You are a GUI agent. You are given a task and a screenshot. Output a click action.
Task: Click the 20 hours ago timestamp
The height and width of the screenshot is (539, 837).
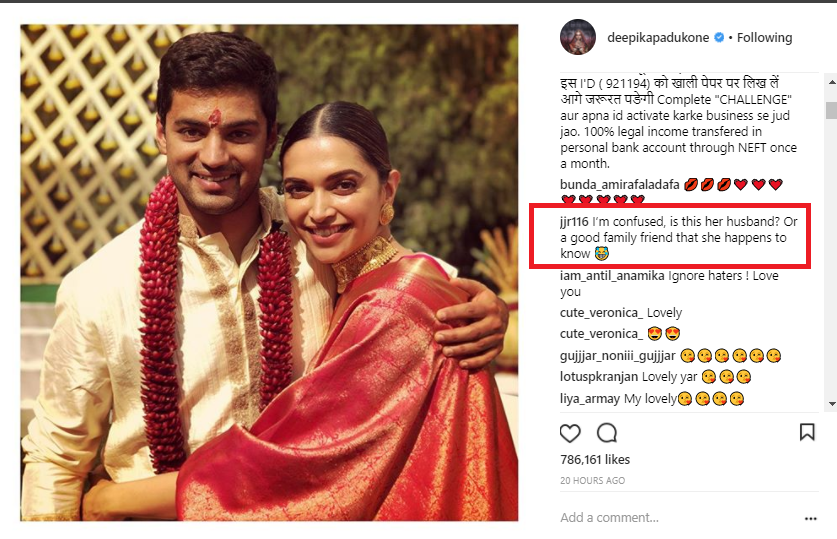(593, 481)
